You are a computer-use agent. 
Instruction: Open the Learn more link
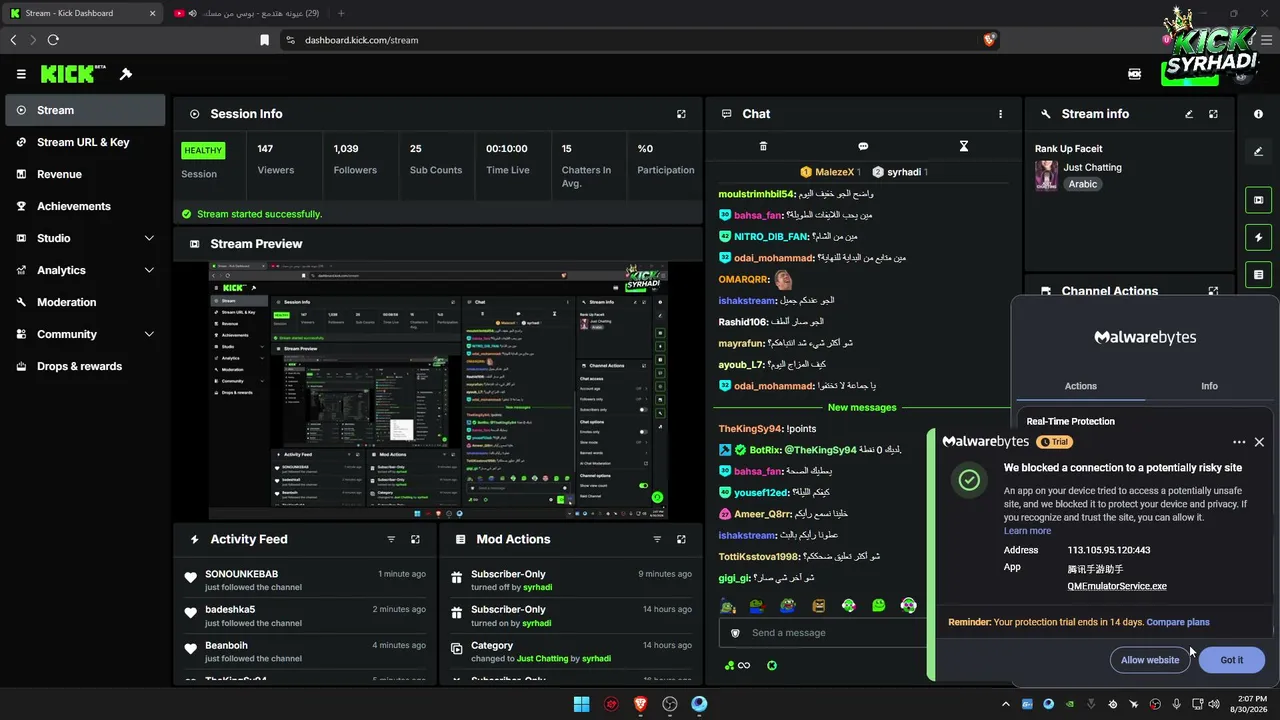pyautogui.click(x=1027, y=531)
